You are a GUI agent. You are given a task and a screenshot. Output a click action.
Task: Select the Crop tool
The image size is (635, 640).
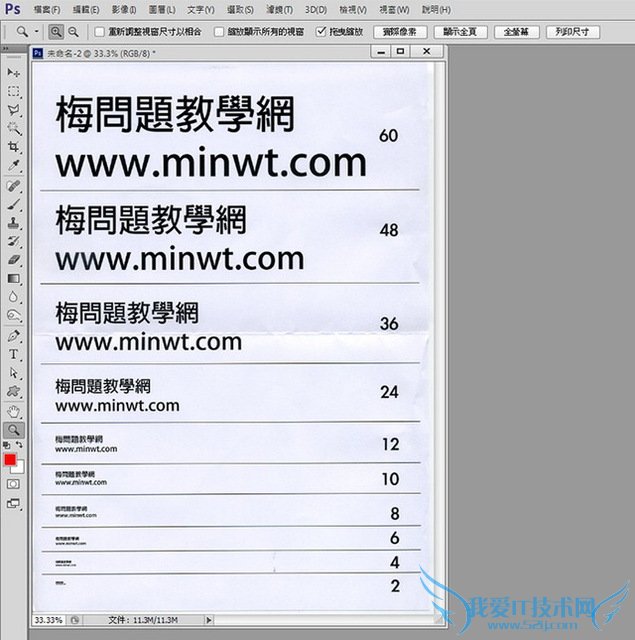(13, 147)
